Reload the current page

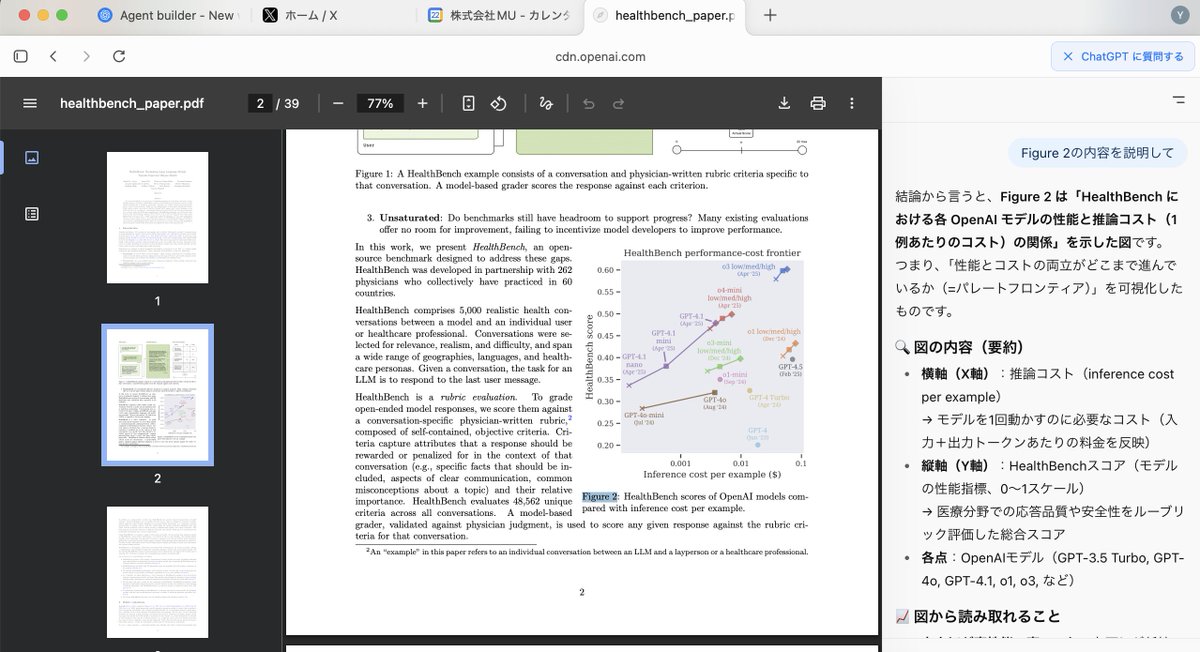coord(119,57)
